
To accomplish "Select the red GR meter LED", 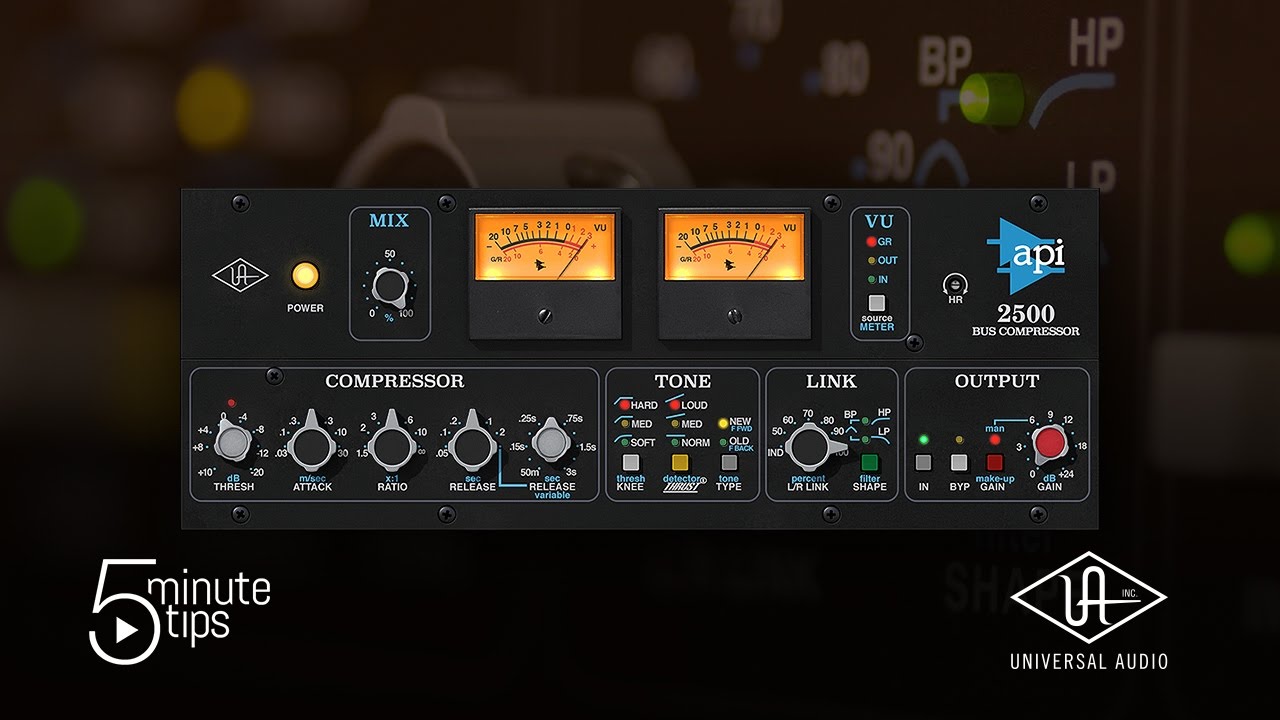I will [871, 243].
